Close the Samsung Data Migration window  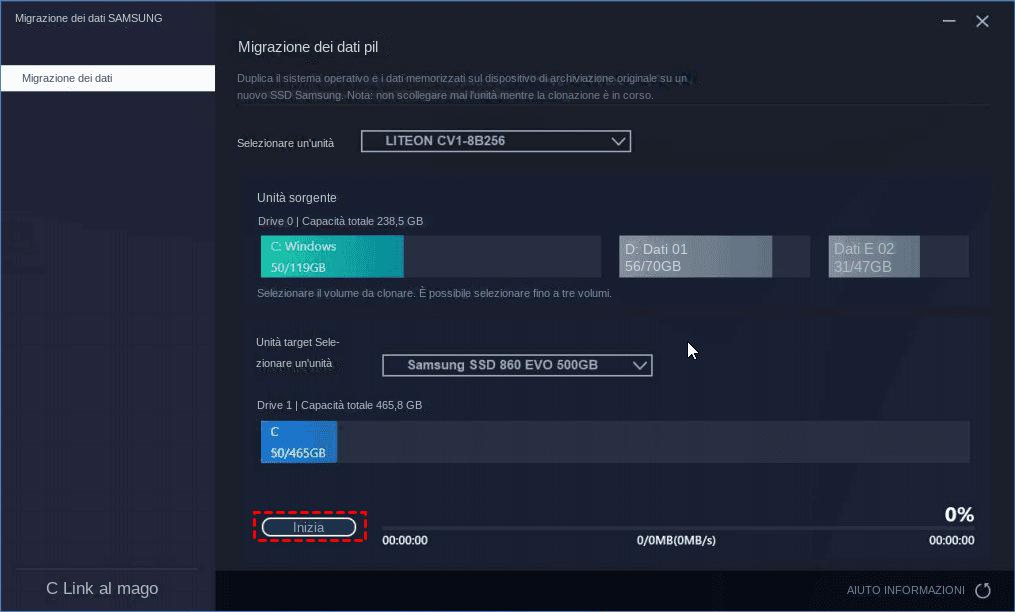click(x=982, y=21)
